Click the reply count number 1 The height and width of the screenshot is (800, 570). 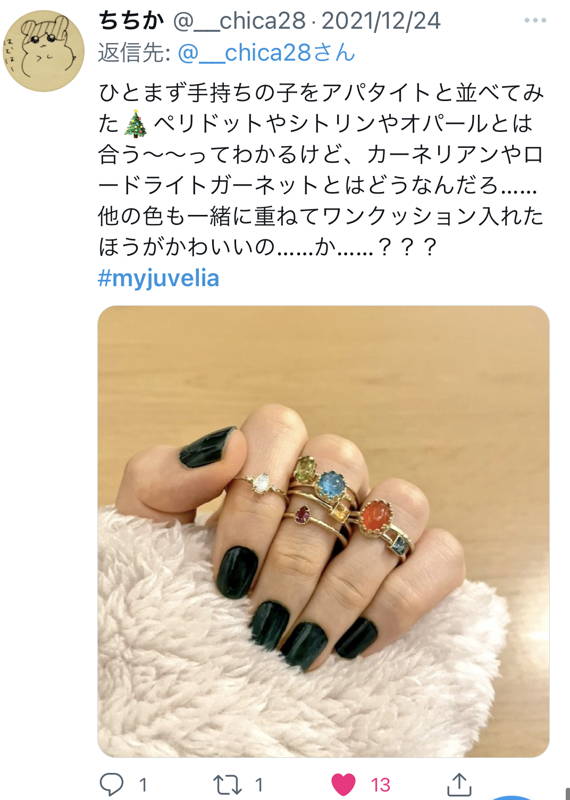(143, 785)
